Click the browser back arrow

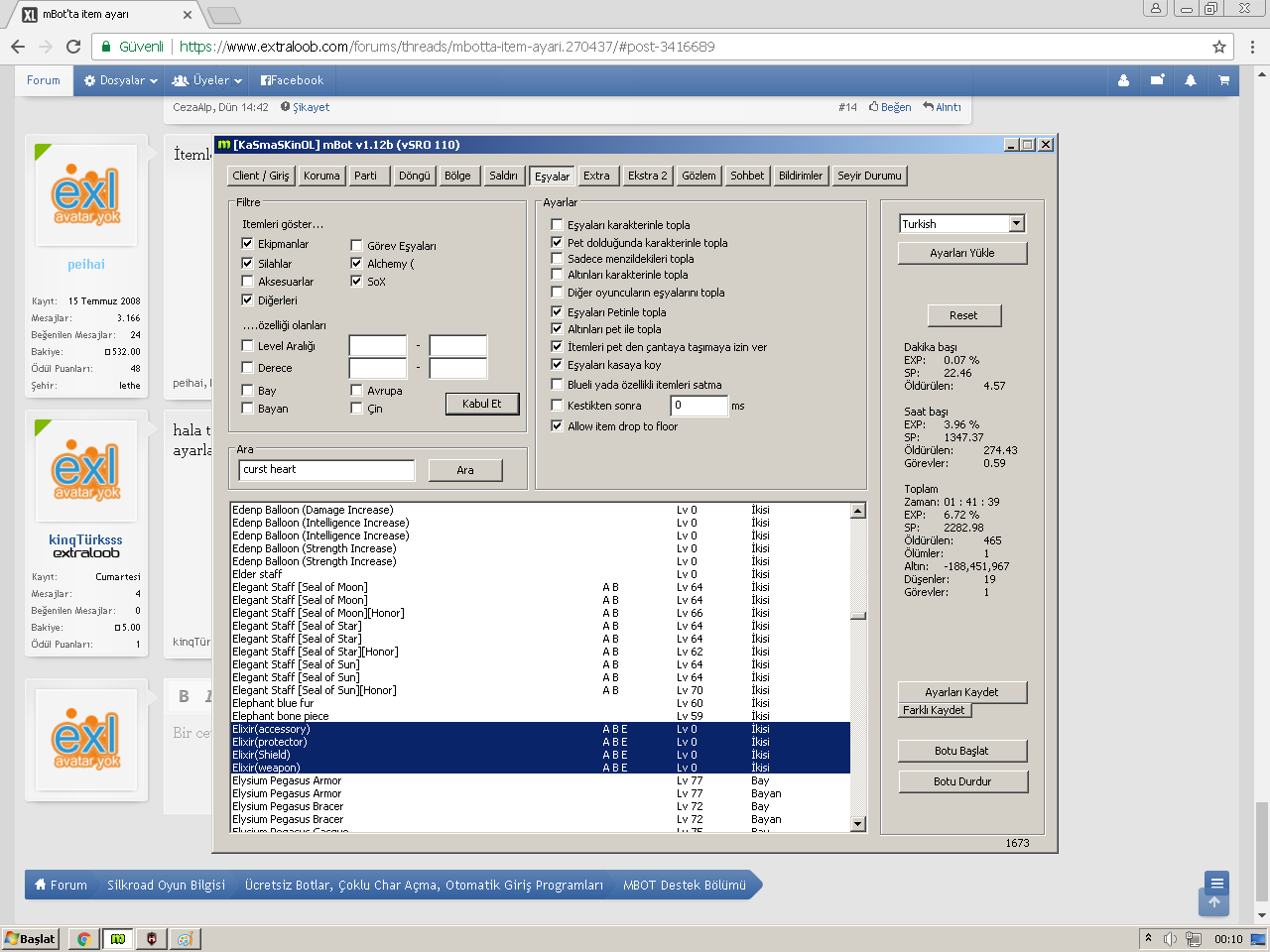click(x=18, y=47)
